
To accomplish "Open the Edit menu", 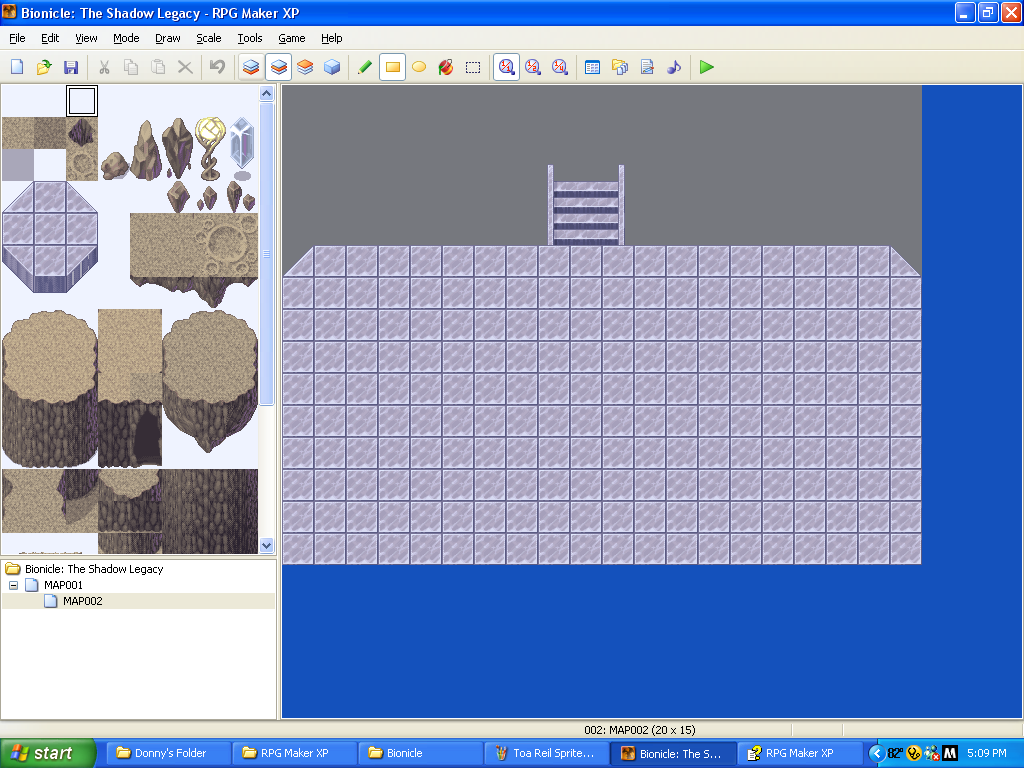I will tap(50, 38).
